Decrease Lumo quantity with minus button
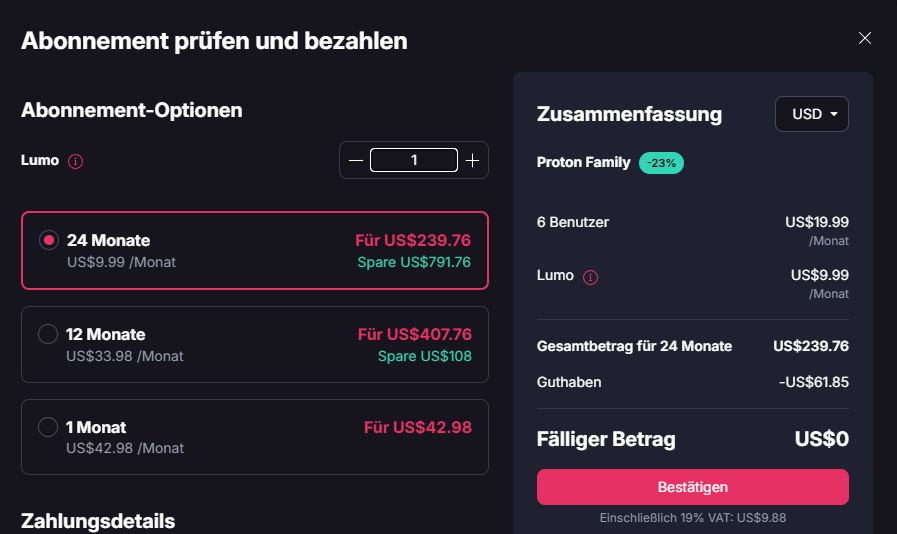 point(356,160)
